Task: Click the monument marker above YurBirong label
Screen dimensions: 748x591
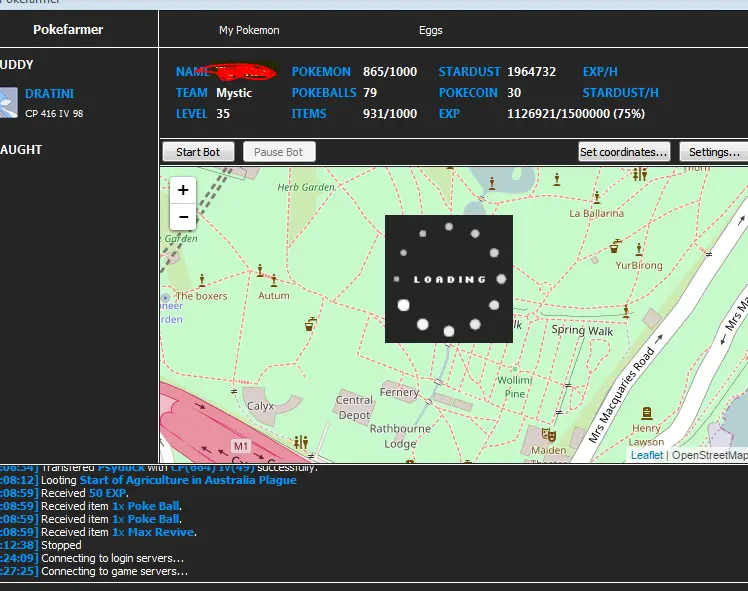Action: coord(639,249)
